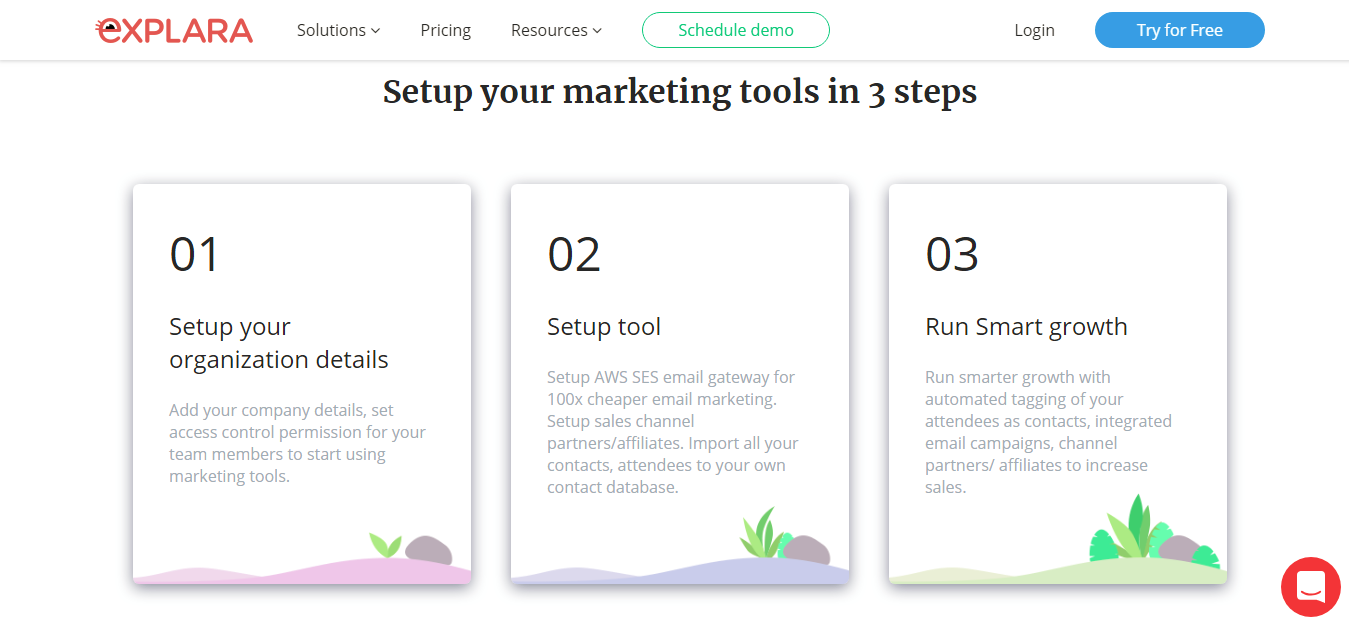The height and width of the screenshot is (631, 1349).
Task: Click the Try for Free button
Action: coord(1180,30)
